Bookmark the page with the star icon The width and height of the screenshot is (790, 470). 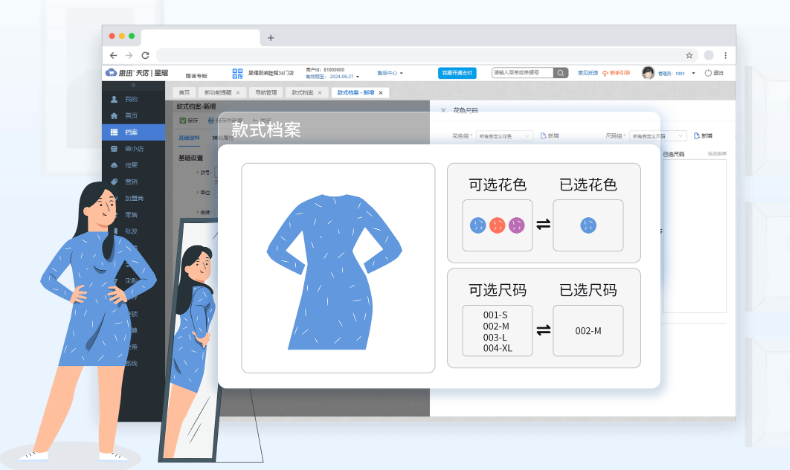(x=689, y=55)
